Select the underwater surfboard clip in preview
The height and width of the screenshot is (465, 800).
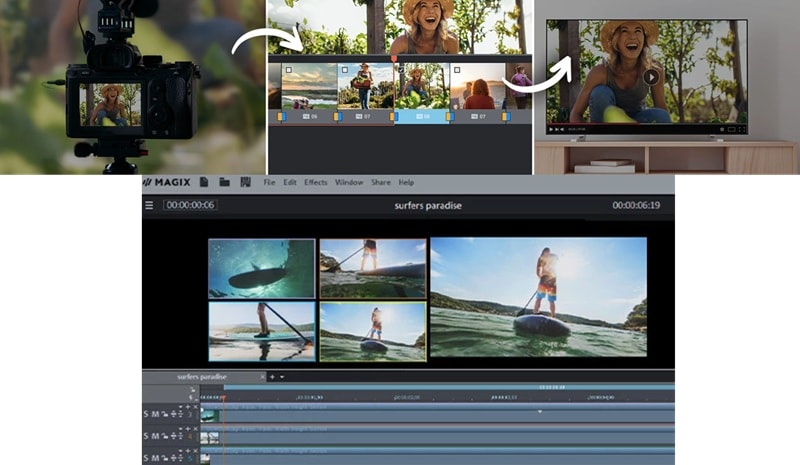coord(262,268)
